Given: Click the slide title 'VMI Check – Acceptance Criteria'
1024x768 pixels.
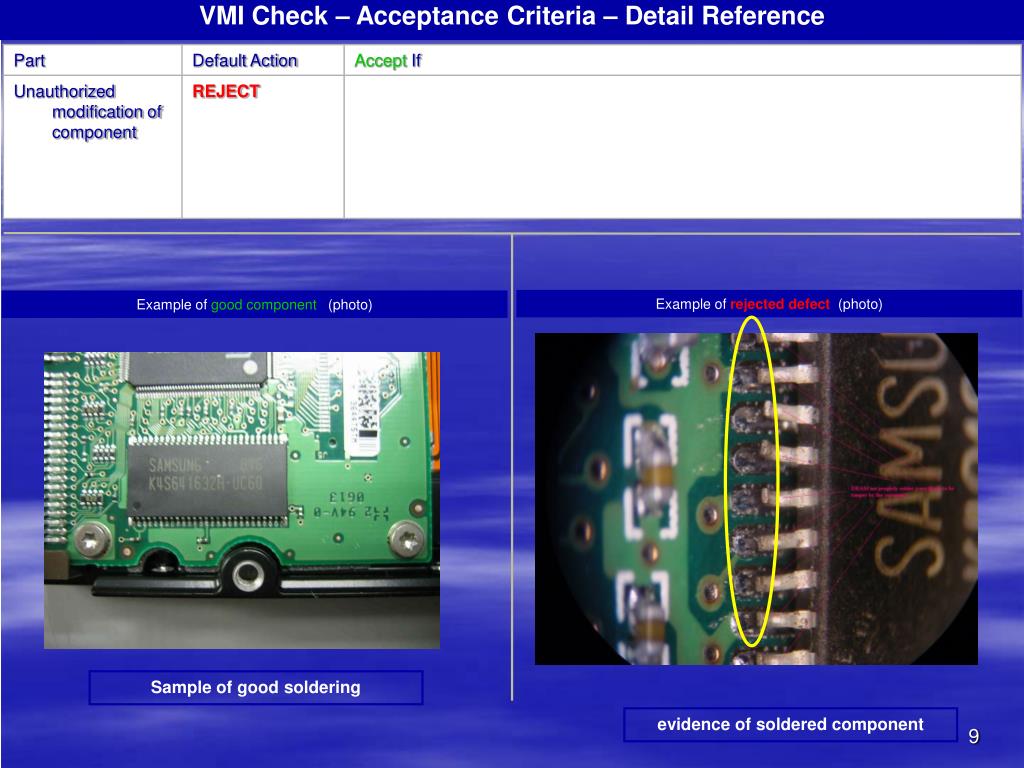Looking at the screenshot, I should 512,16.
